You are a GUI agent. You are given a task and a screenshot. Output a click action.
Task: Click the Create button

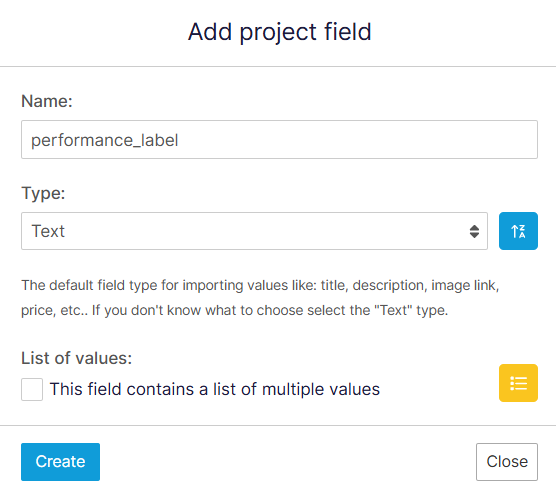pos(60,462)
